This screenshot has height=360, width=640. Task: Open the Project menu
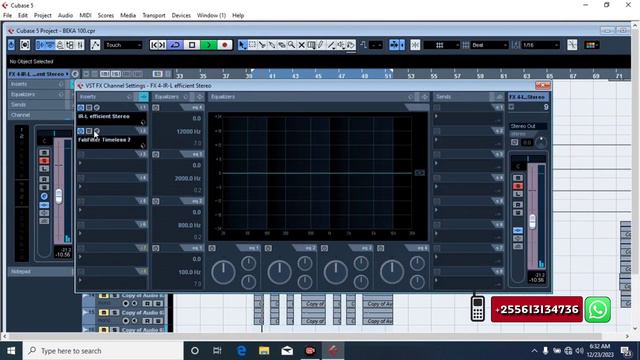tap(42, 16)
